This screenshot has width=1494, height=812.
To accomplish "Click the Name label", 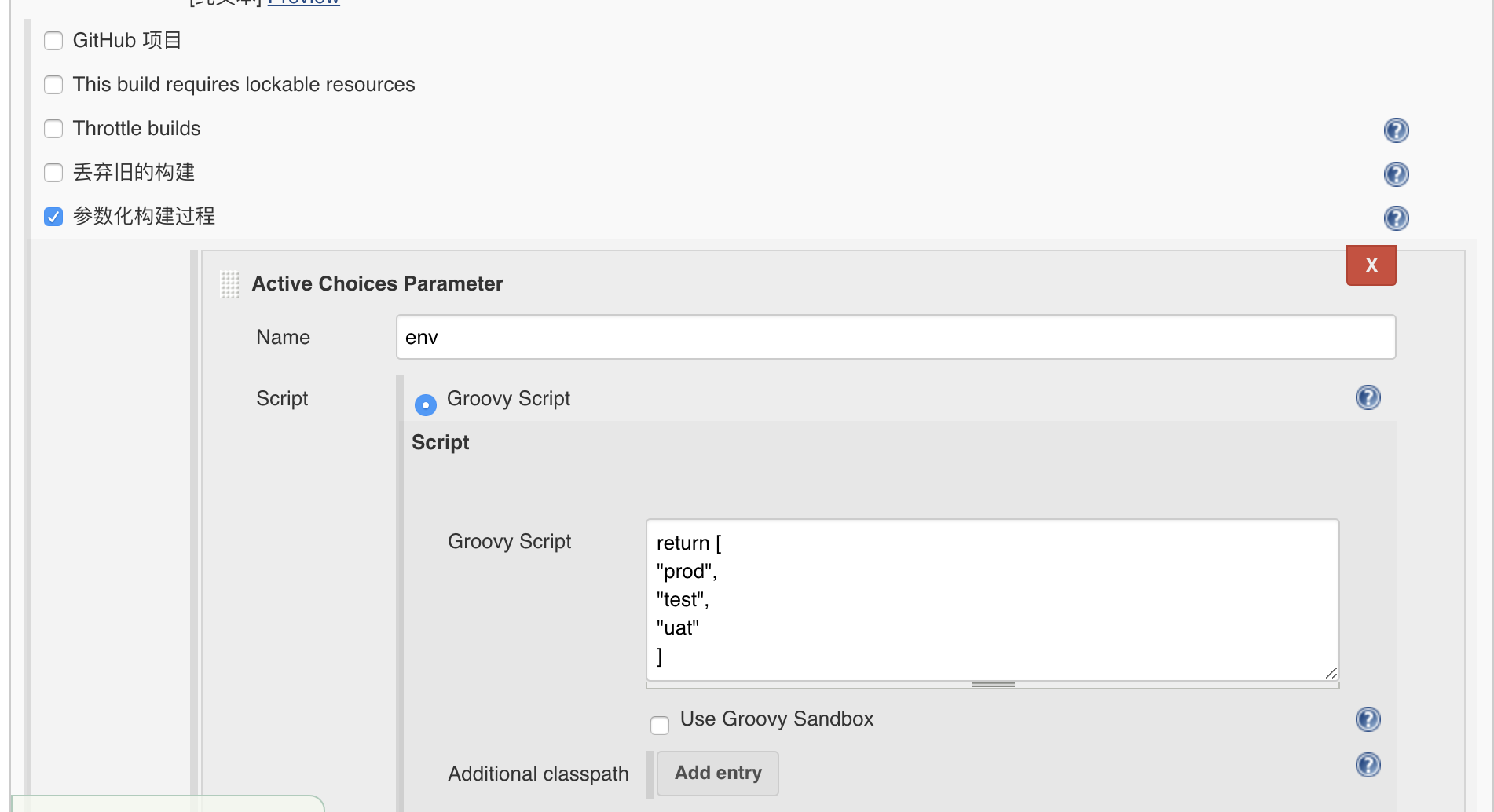I will [x=283, y=337].
